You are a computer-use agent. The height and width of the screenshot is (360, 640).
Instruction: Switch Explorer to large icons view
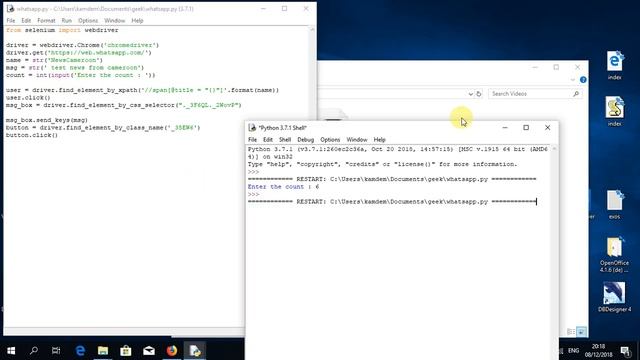pos(581,331)
